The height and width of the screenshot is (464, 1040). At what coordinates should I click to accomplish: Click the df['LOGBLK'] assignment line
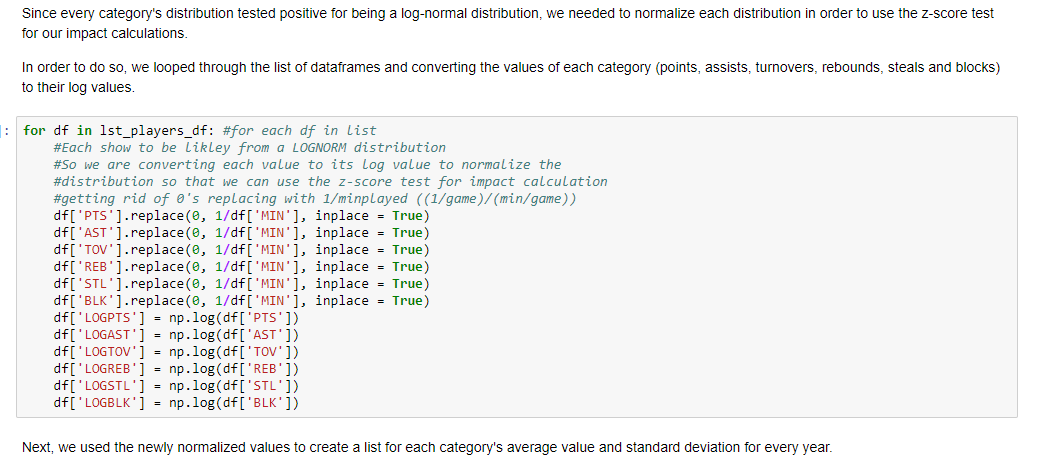point(177,402)
